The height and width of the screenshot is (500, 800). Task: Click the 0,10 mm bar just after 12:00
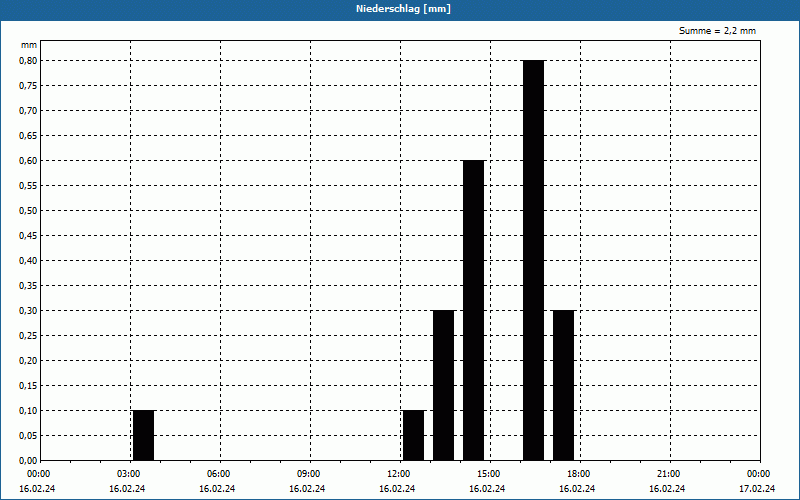point(413,435)
